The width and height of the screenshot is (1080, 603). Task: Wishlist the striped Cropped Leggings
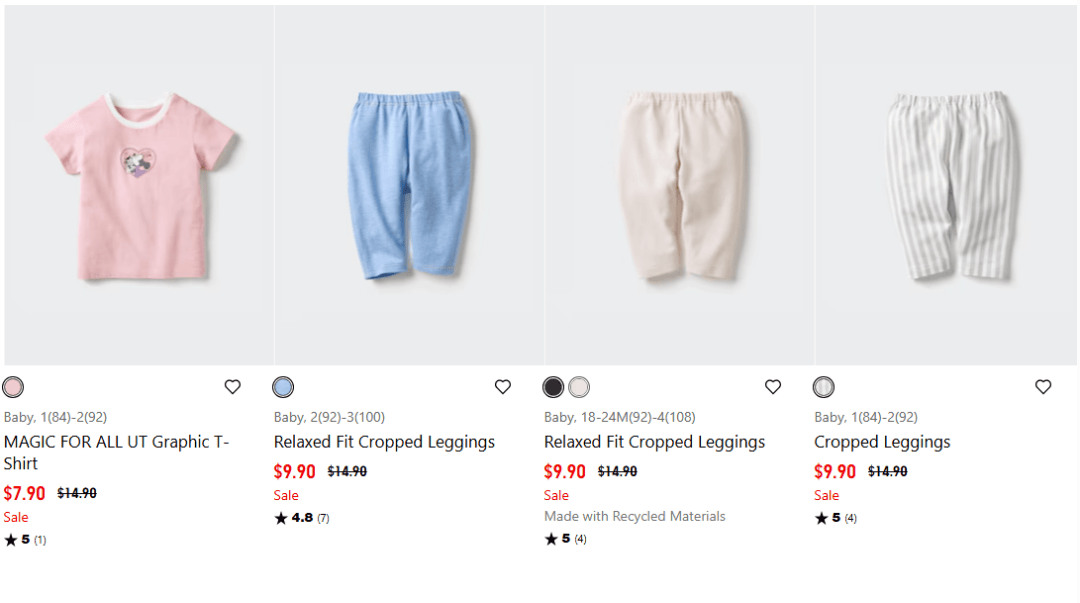click(x=1043, y=387)
